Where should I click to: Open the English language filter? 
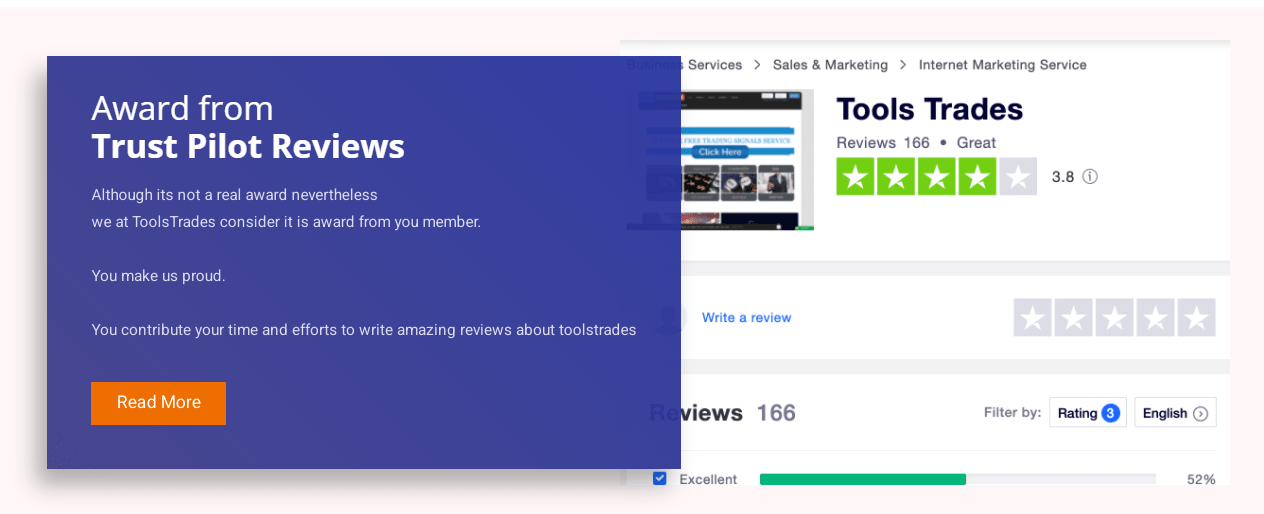[x=1175, y=412]
